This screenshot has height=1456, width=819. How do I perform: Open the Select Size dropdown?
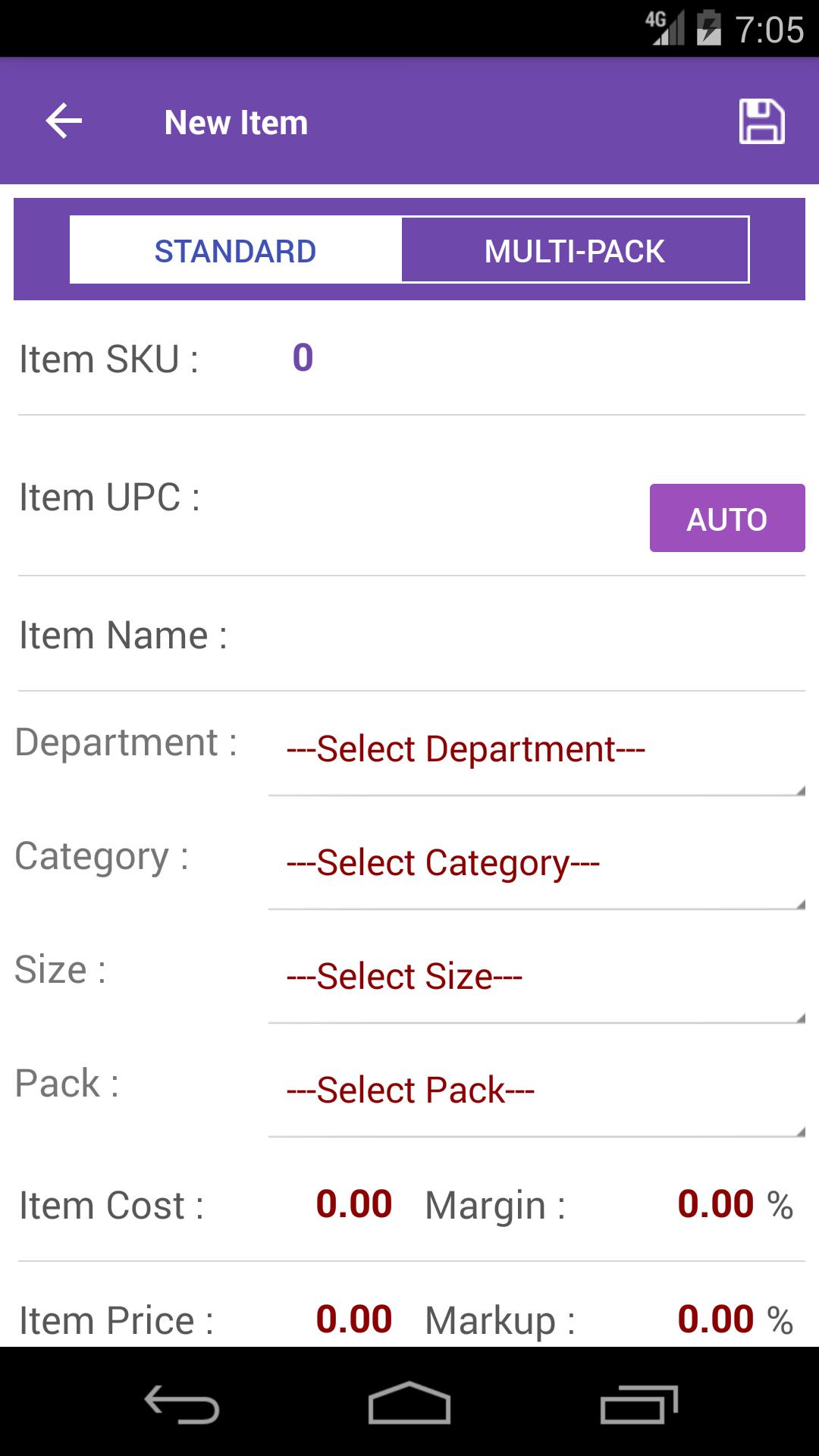[x=535, y=978]
